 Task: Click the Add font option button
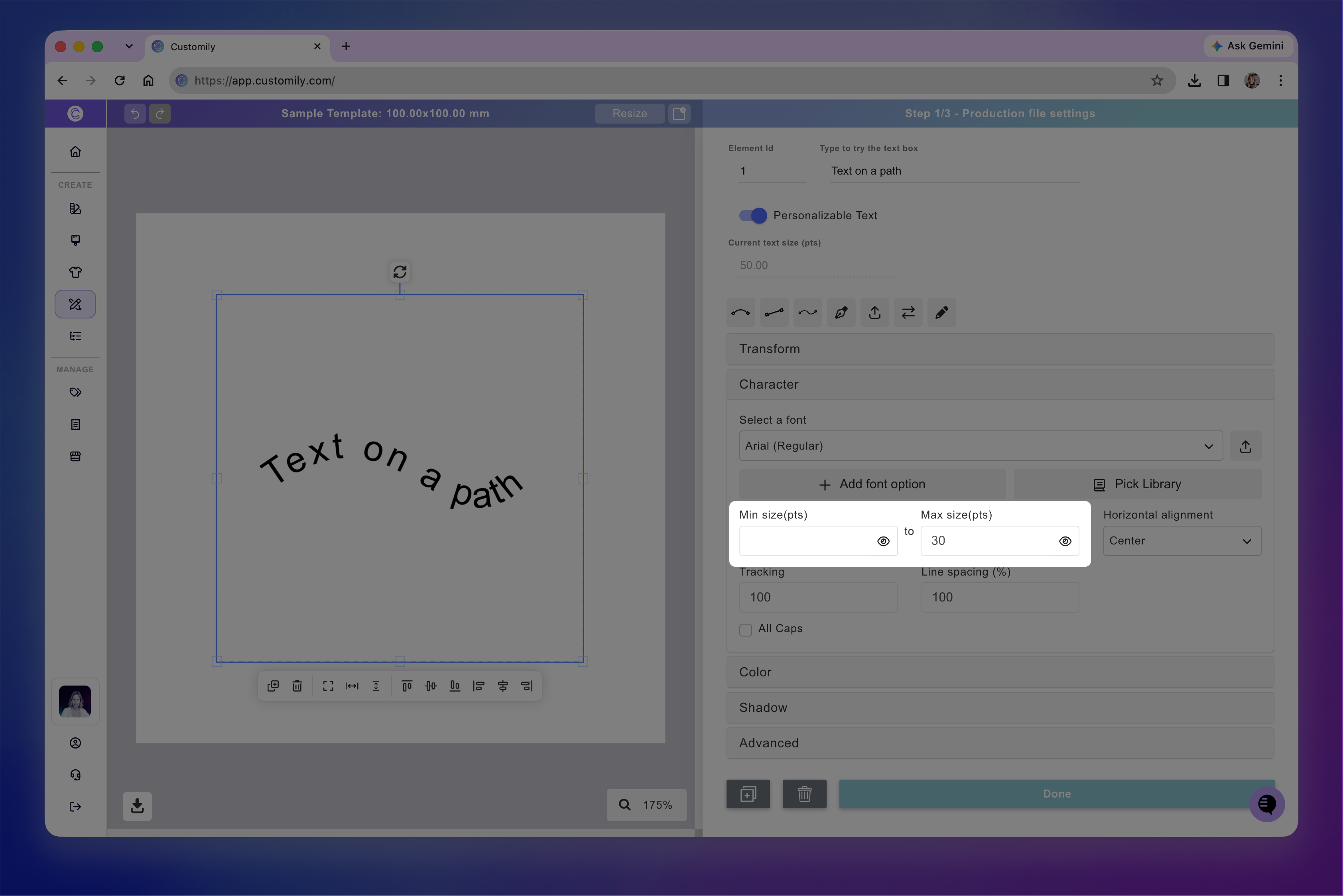coord(872,484)
